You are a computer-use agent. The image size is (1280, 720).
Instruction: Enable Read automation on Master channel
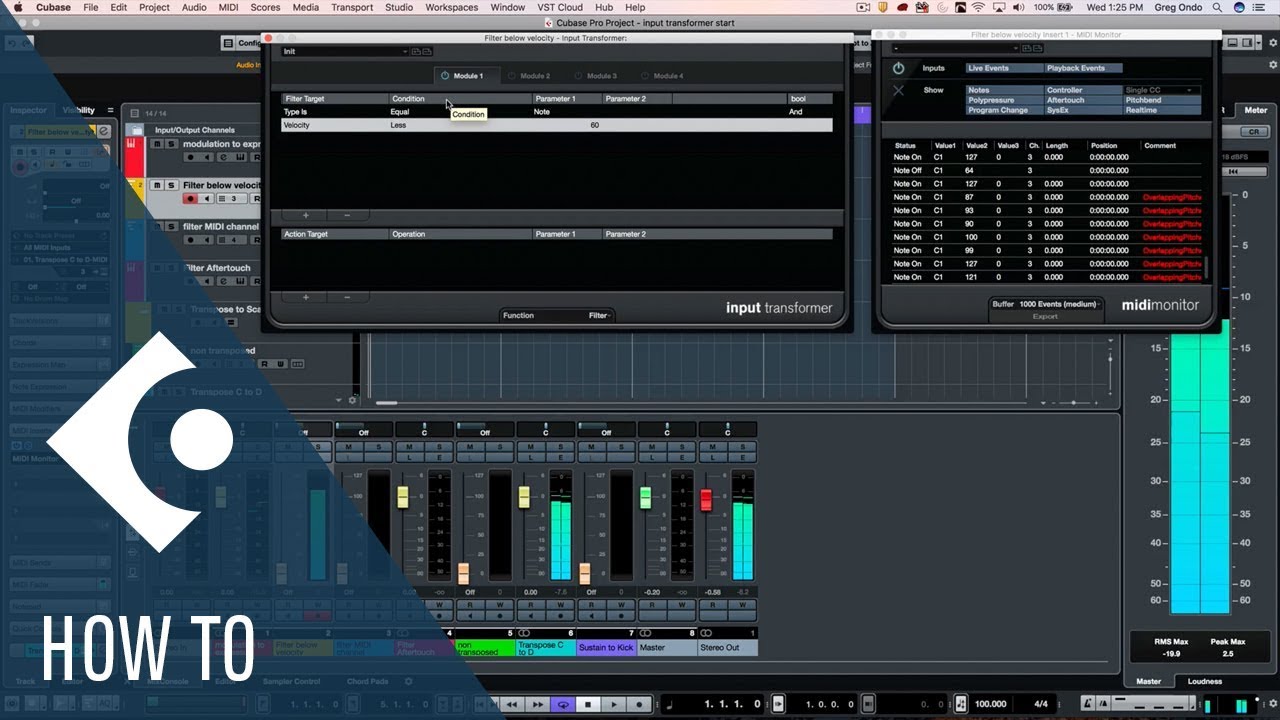click(x=653, y=604)
